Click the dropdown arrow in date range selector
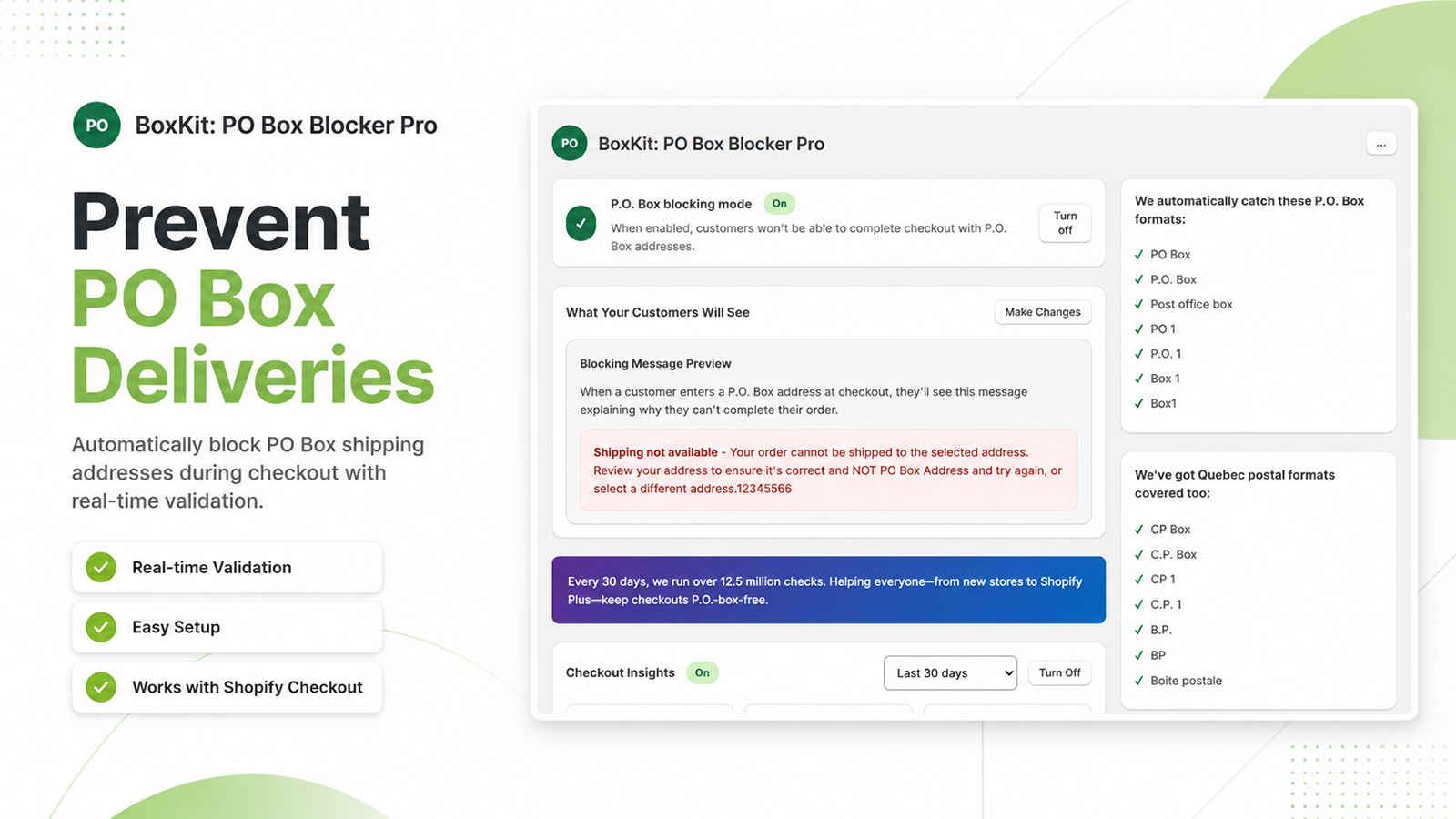 coord(1007,673)
